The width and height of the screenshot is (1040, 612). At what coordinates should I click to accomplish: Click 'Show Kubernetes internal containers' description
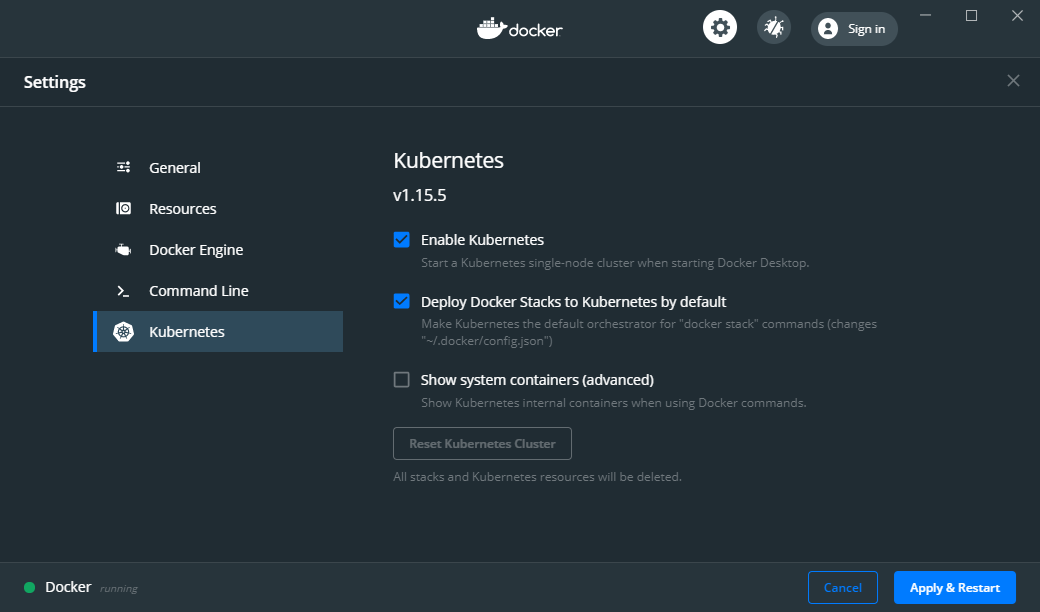[x=614, y=402]
